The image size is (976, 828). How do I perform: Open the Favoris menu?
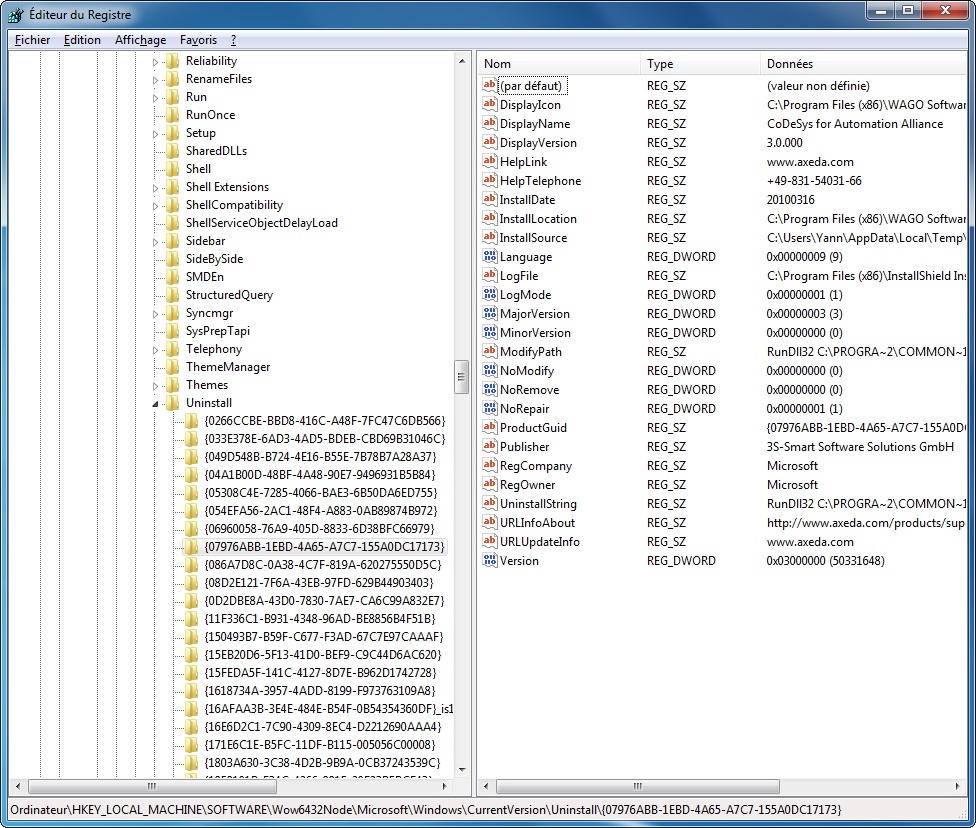pyautogui.click(x=198, y=40)
